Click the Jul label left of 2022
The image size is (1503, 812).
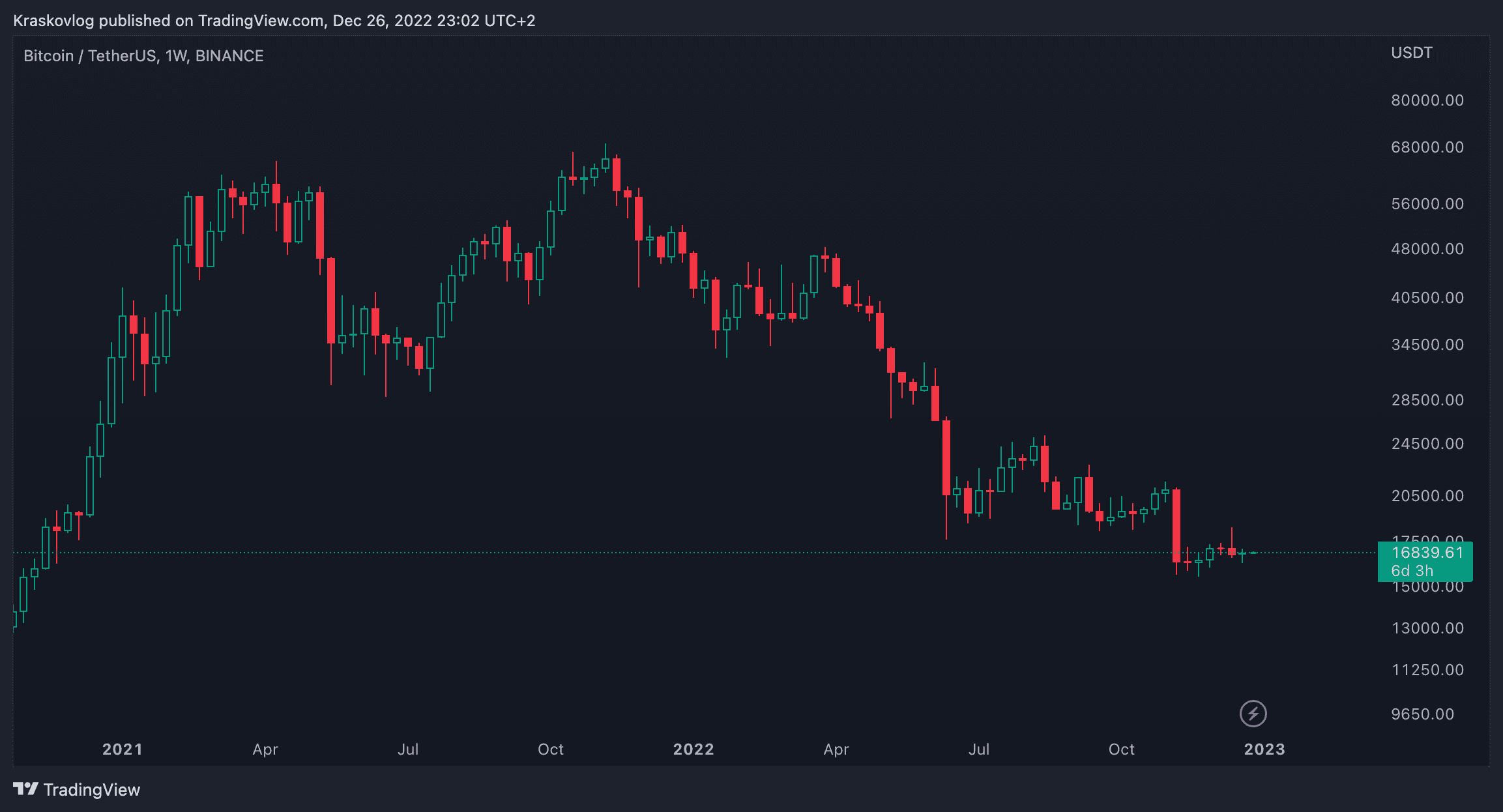pos(408,749)
